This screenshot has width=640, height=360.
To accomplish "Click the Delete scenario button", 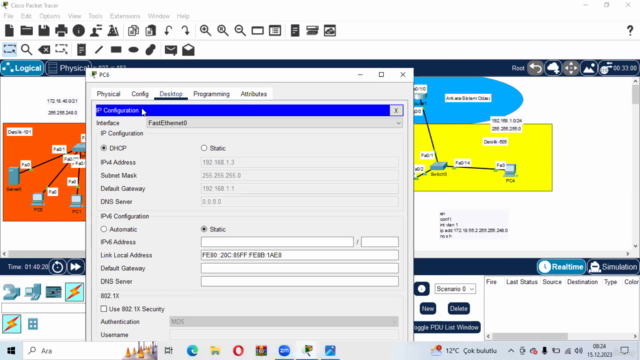I will tap(458, 309).
